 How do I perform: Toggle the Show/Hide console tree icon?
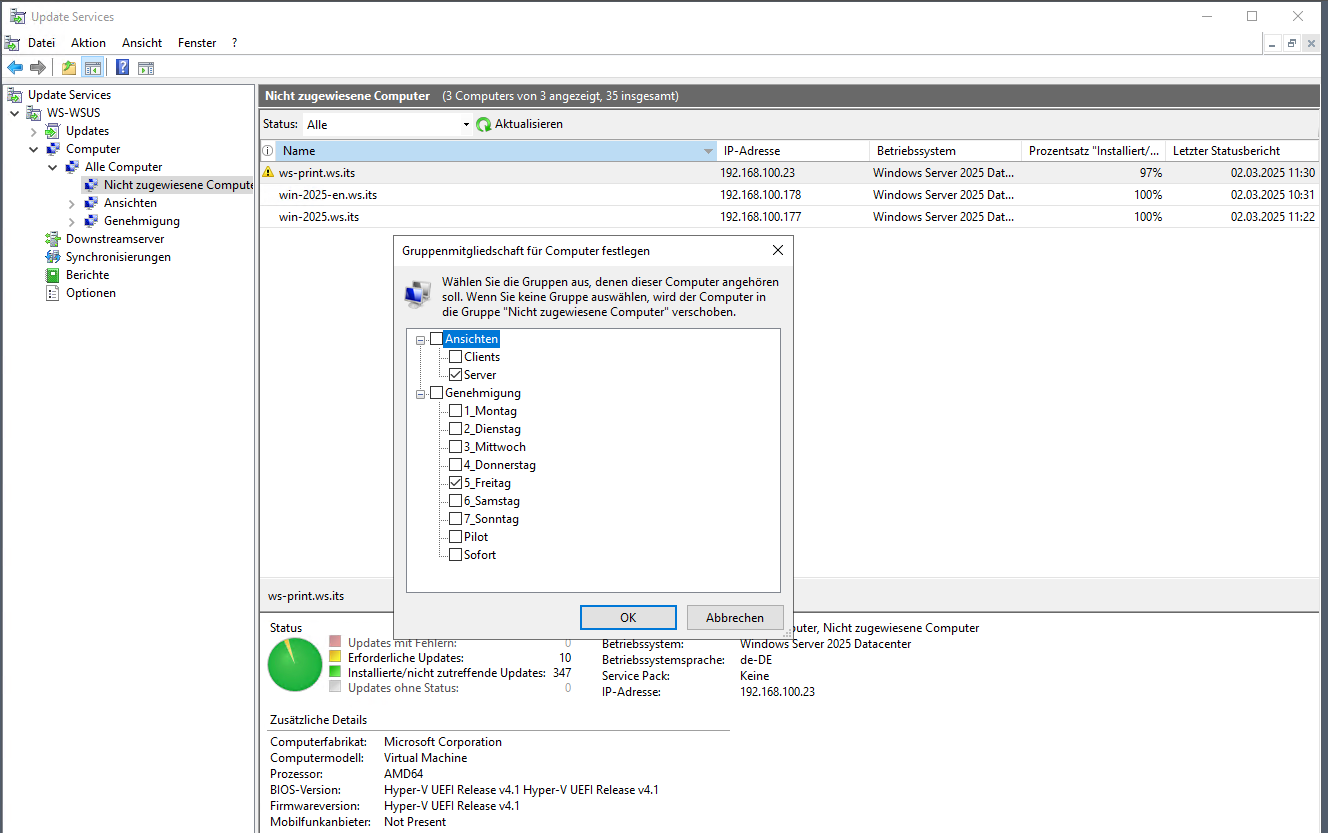[x=92, y=68]
